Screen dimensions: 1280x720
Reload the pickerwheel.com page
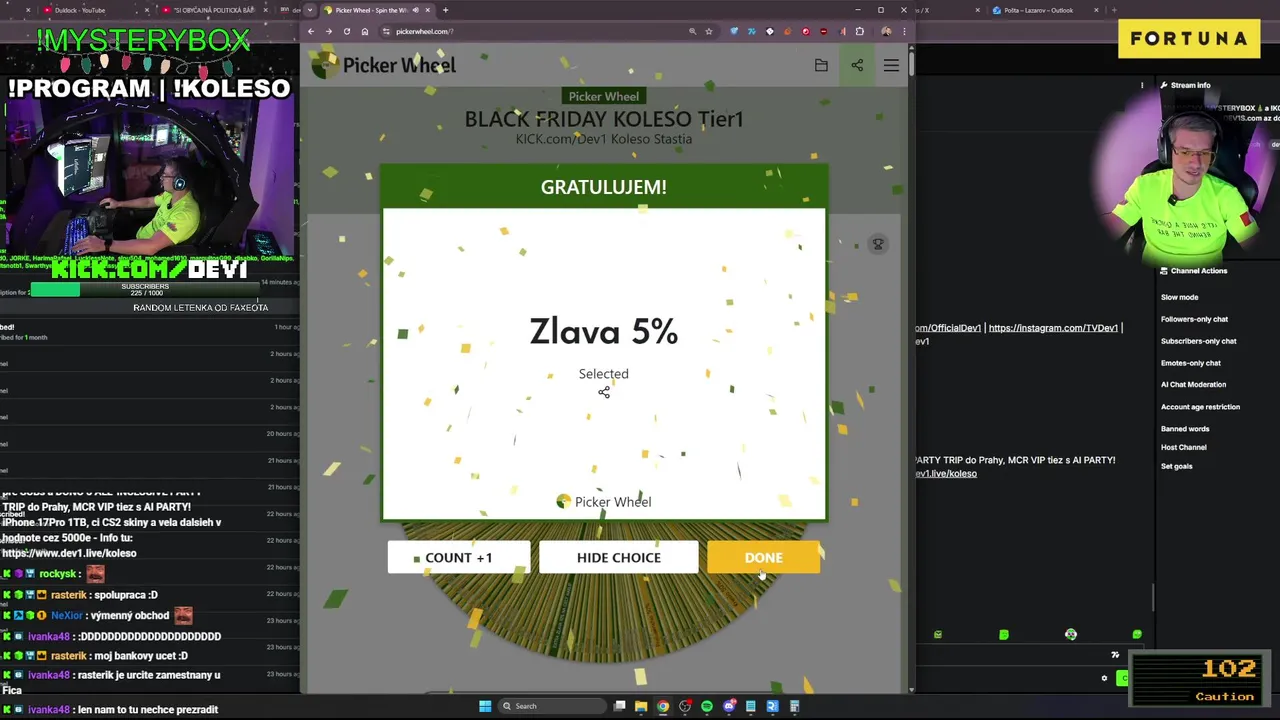click(347, 31)
